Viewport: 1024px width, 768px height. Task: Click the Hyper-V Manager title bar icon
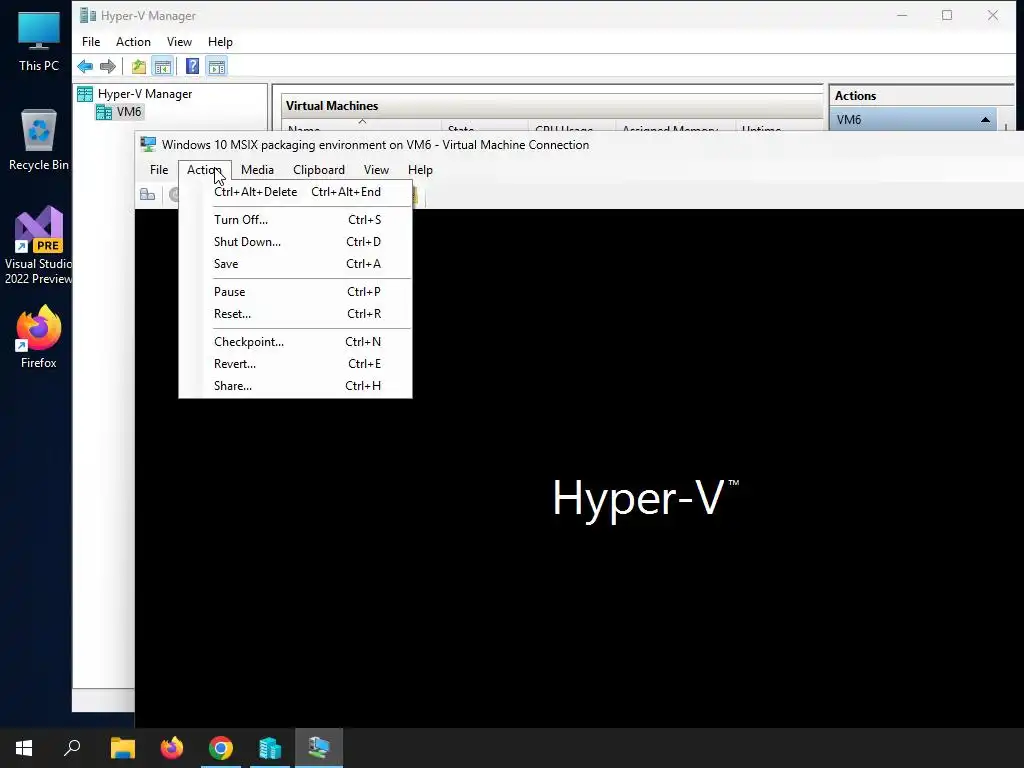pos(88,15)
